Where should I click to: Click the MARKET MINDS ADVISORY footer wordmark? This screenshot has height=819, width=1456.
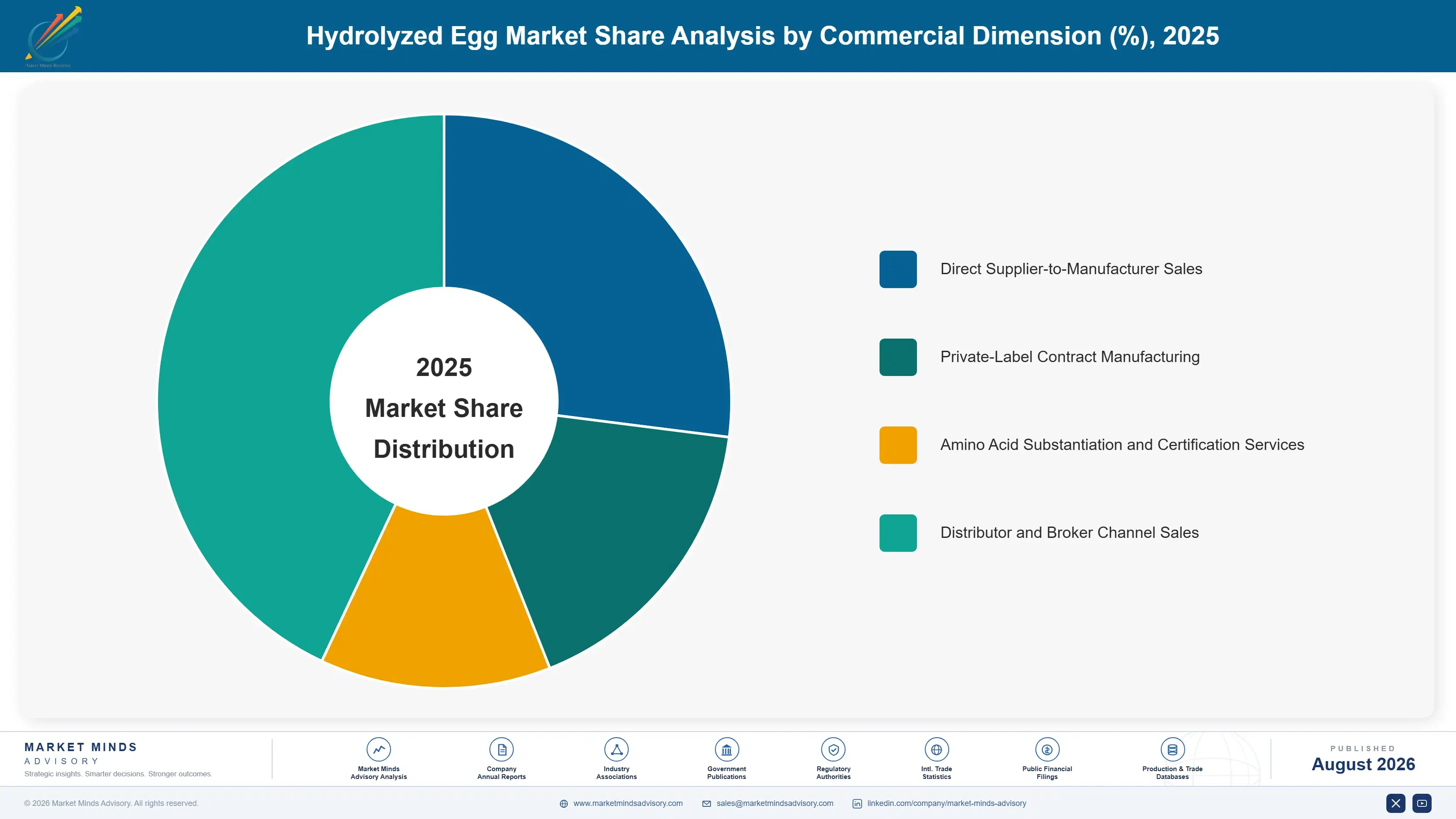point(81,753)
